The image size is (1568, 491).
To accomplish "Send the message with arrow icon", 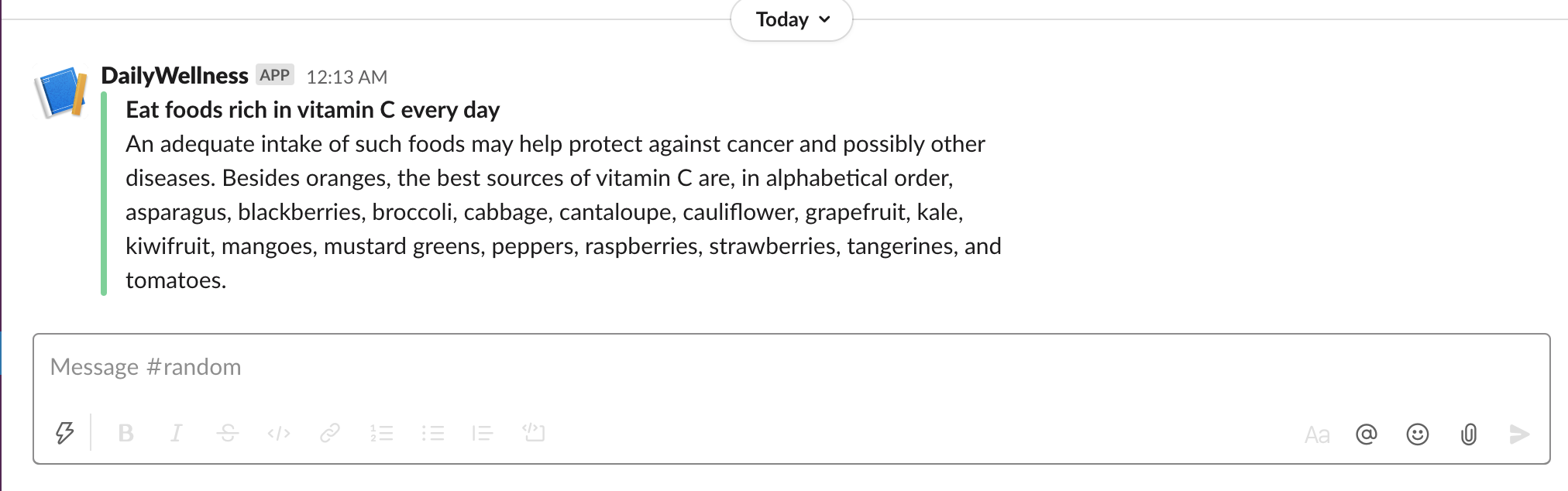I will 1519,434.
